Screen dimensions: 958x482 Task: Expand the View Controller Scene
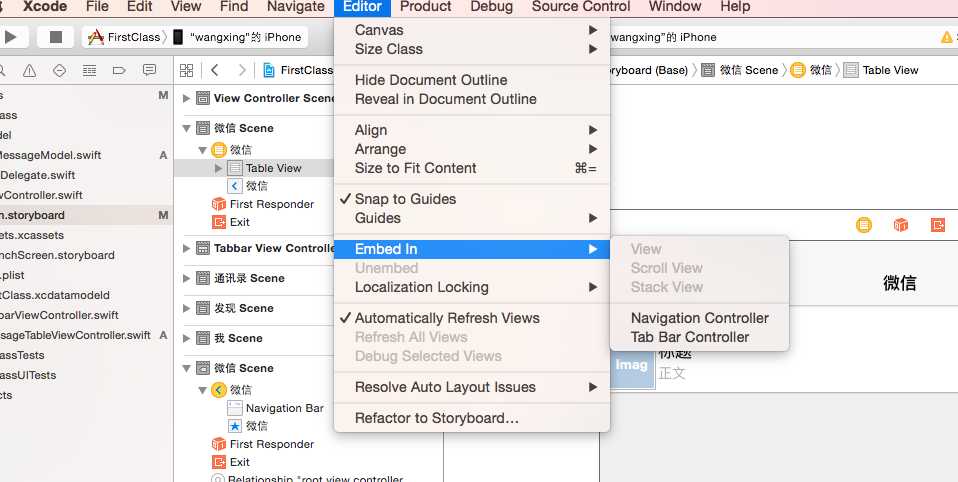187,98
